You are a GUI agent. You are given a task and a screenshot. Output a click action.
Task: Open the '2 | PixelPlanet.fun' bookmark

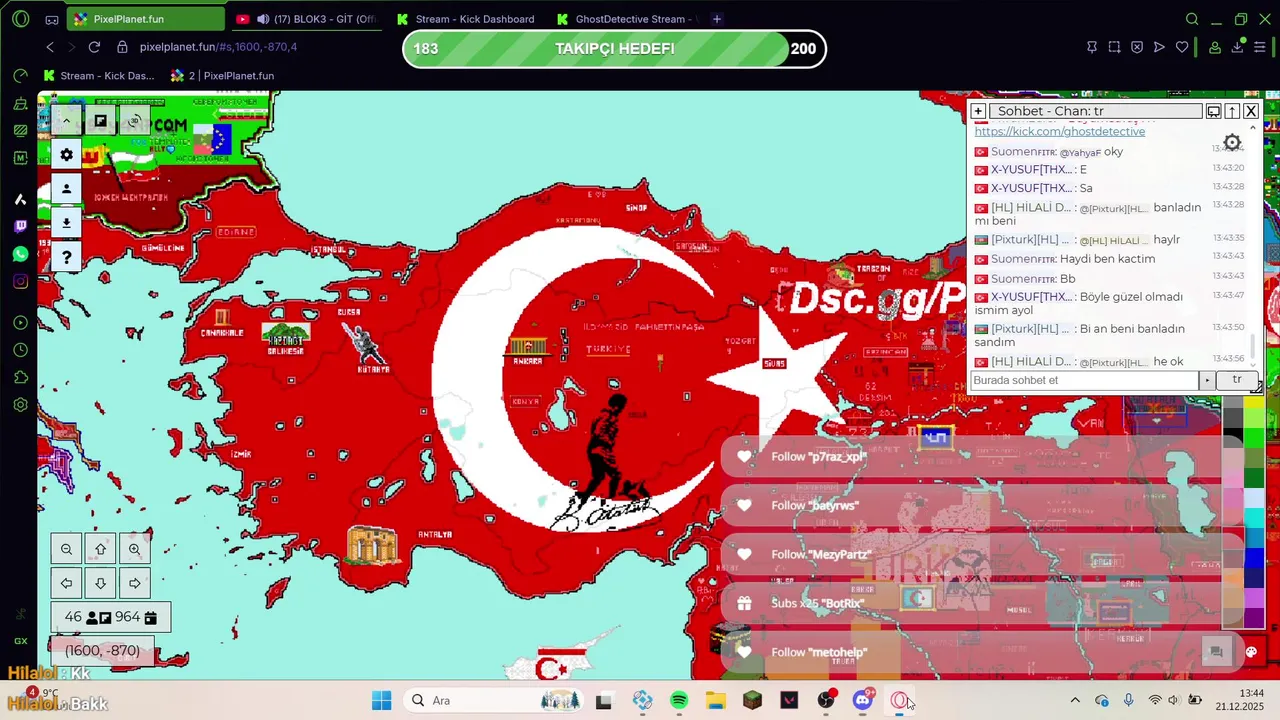coord(222,75)
